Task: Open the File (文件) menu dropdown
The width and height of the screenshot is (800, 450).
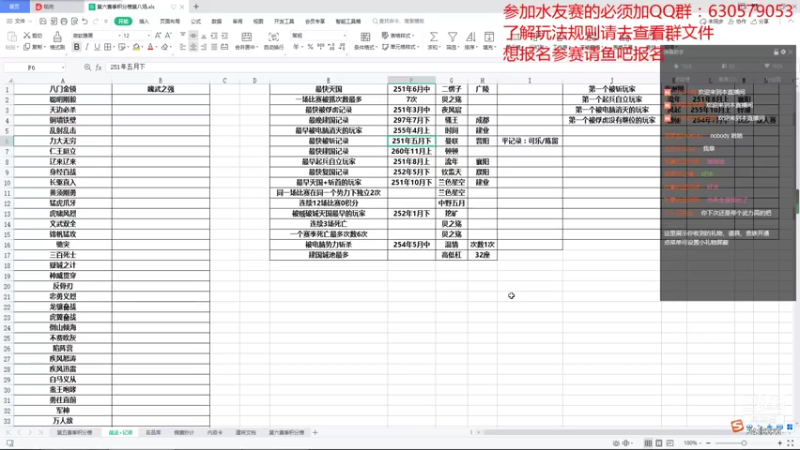Action: coord(19,21)
